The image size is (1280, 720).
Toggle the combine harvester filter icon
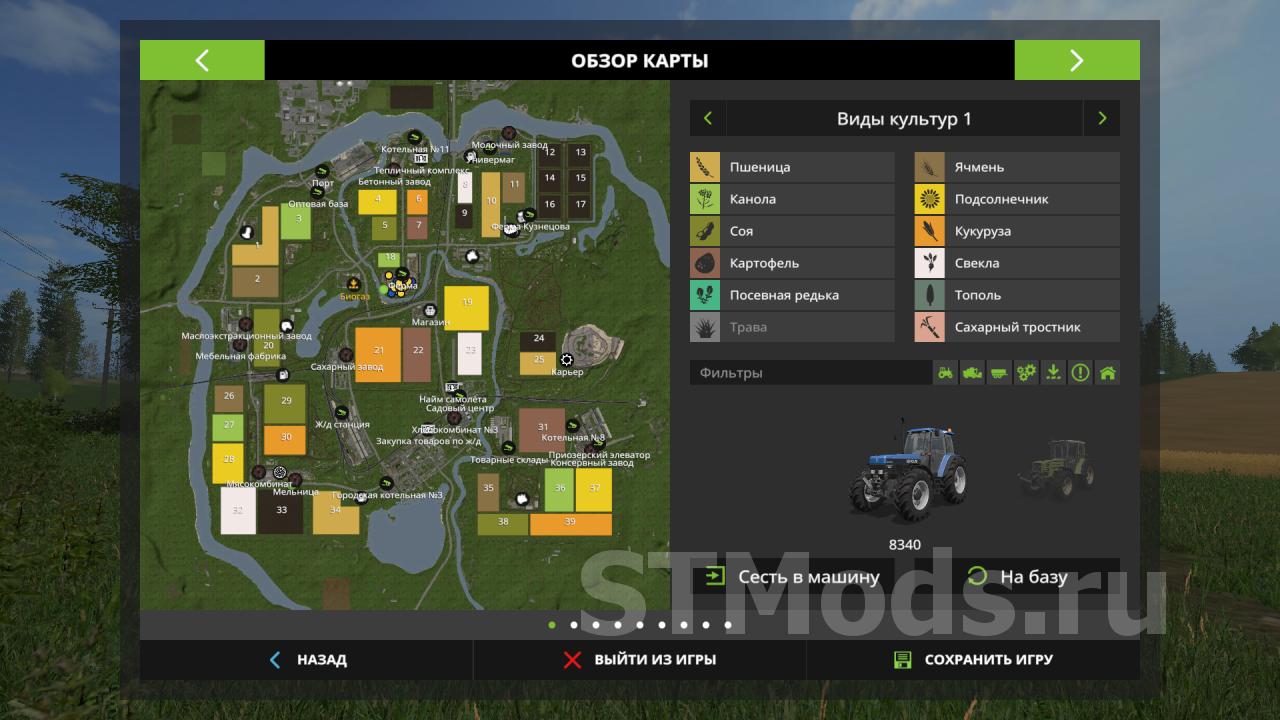tap(972, 373)
